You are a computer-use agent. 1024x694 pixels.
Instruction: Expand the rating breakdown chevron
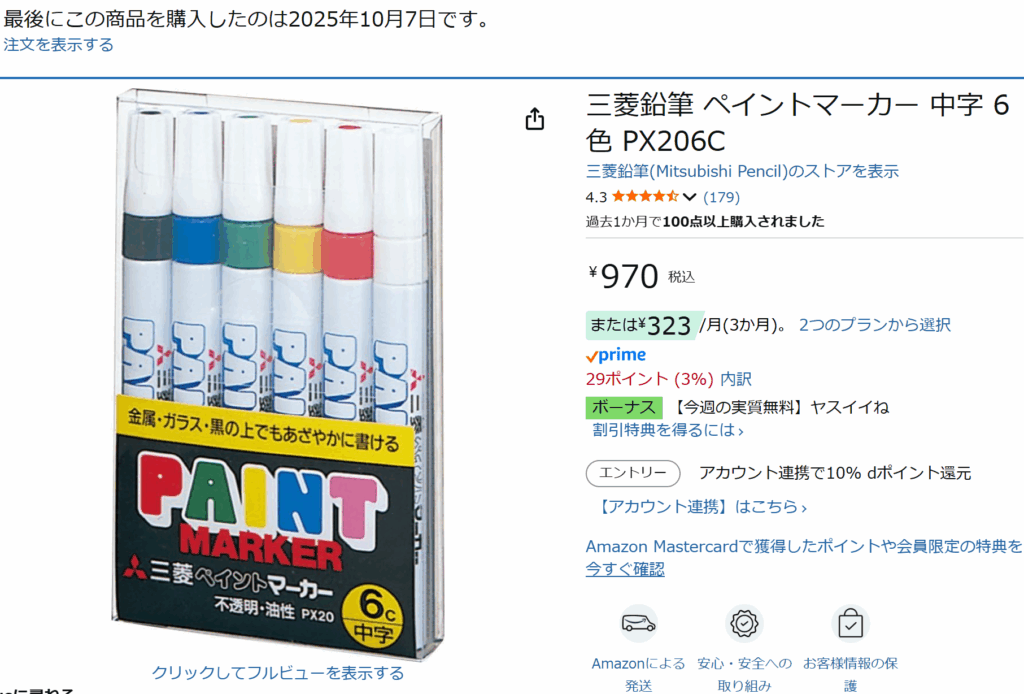[x=690, y=197]
